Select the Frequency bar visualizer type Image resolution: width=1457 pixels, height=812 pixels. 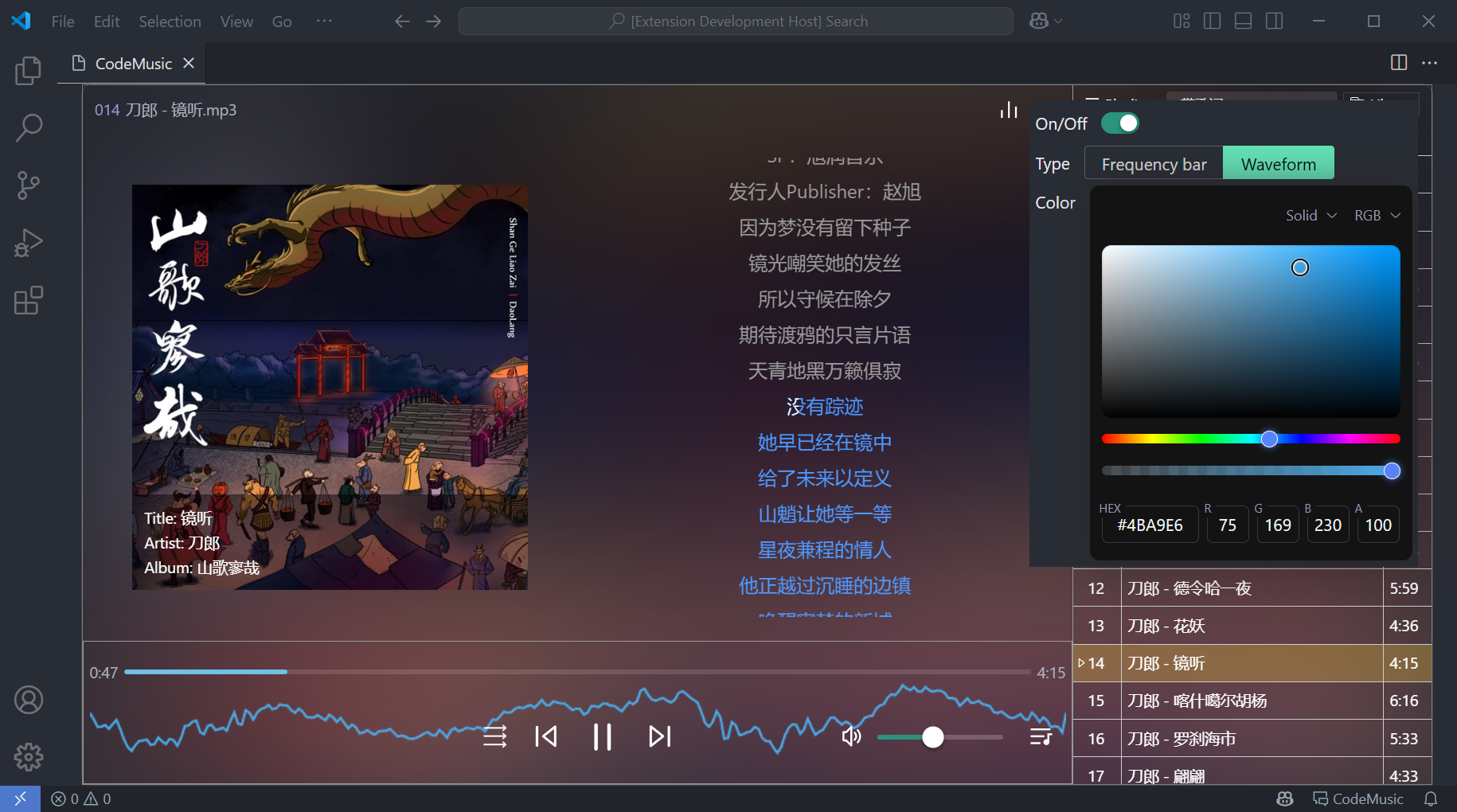click(1154, 163)
